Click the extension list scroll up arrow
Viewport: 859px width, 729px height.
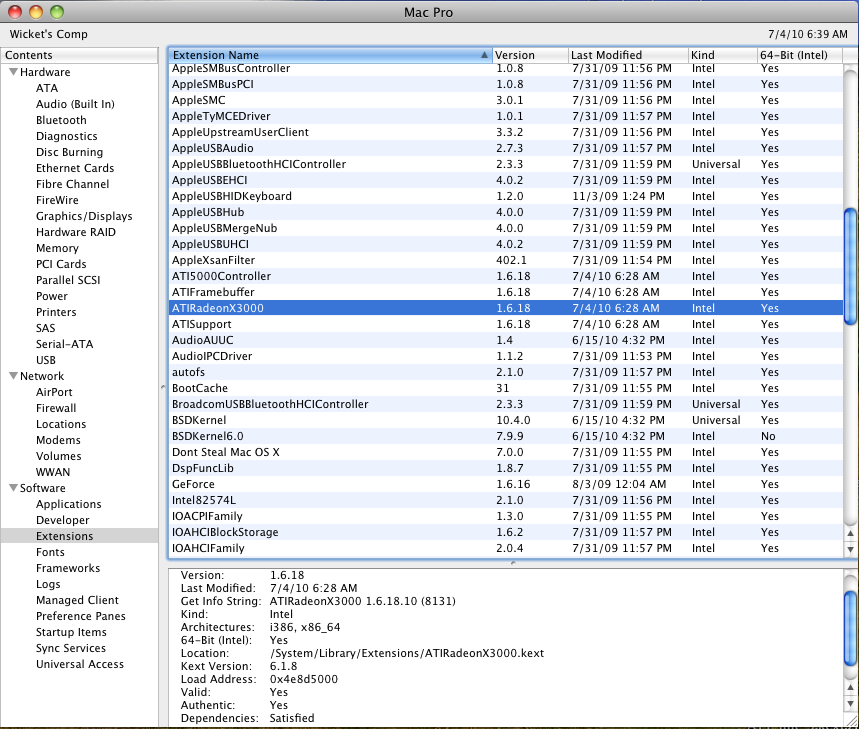point(850,533)
